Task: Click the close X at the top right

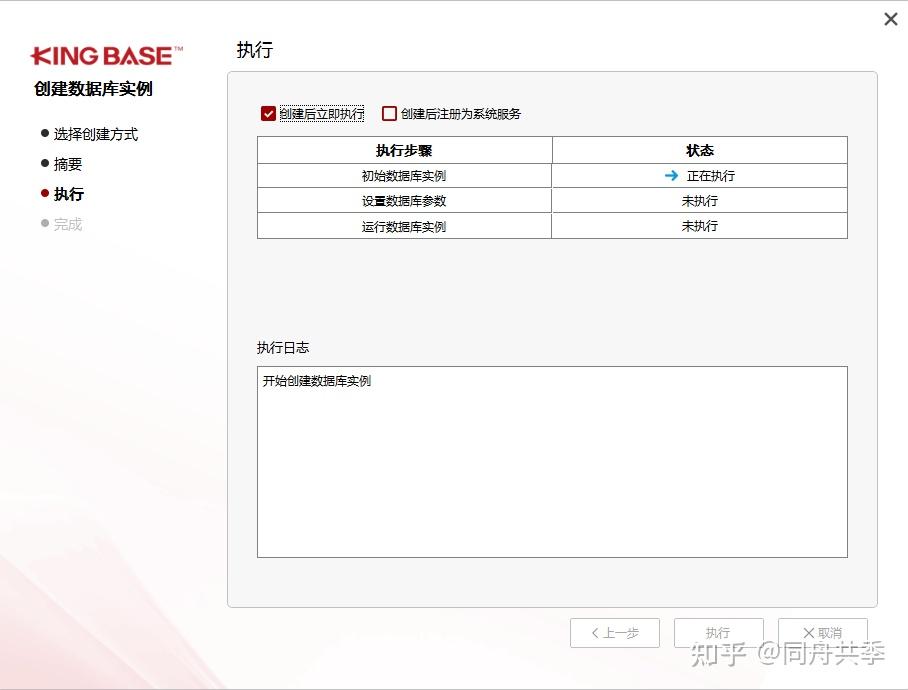Action: (x=889, y=18)
